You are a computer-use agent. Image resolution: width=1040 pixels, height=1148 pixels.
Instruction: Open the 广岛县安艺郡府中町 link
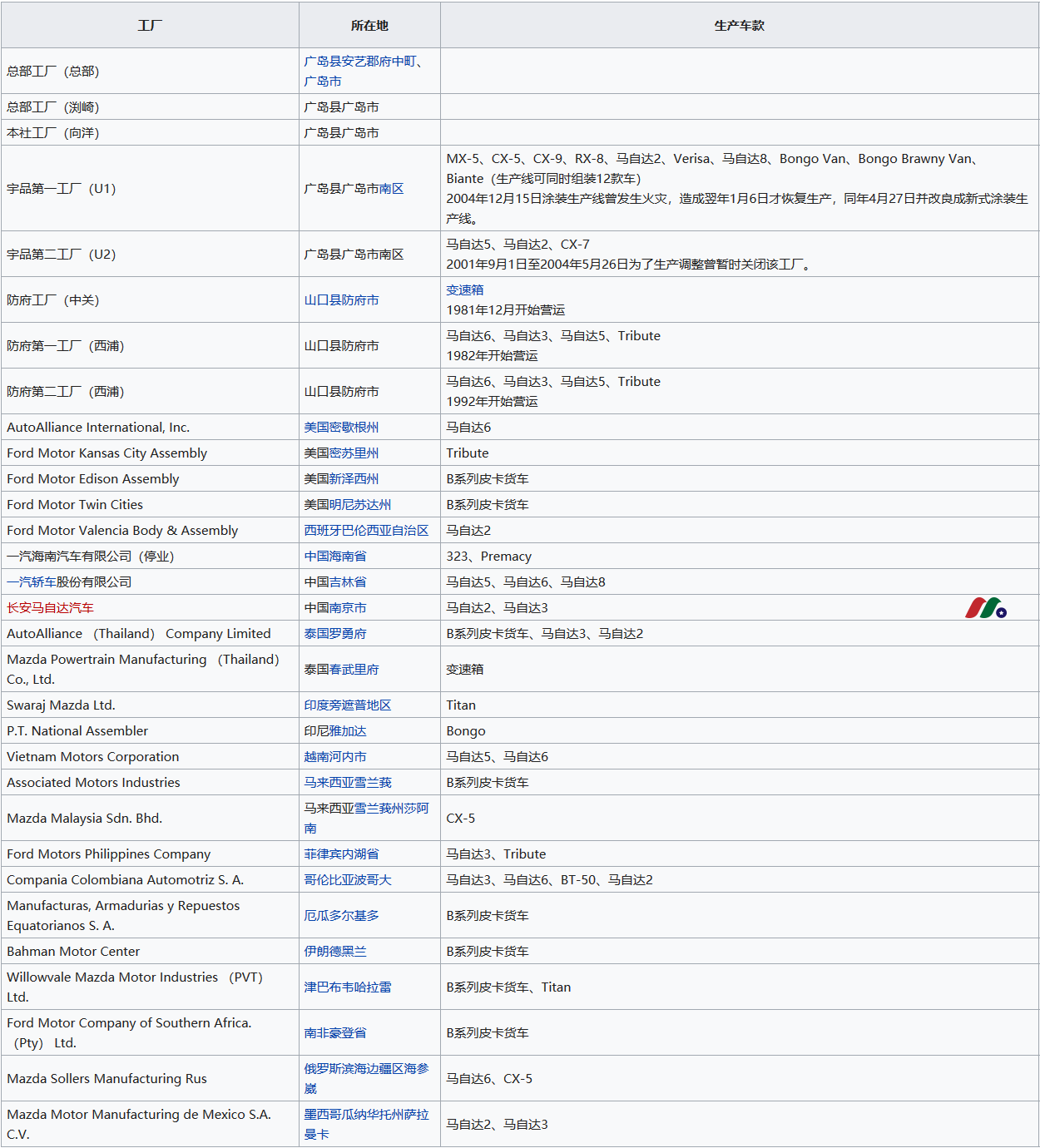[x=360, y=61]
